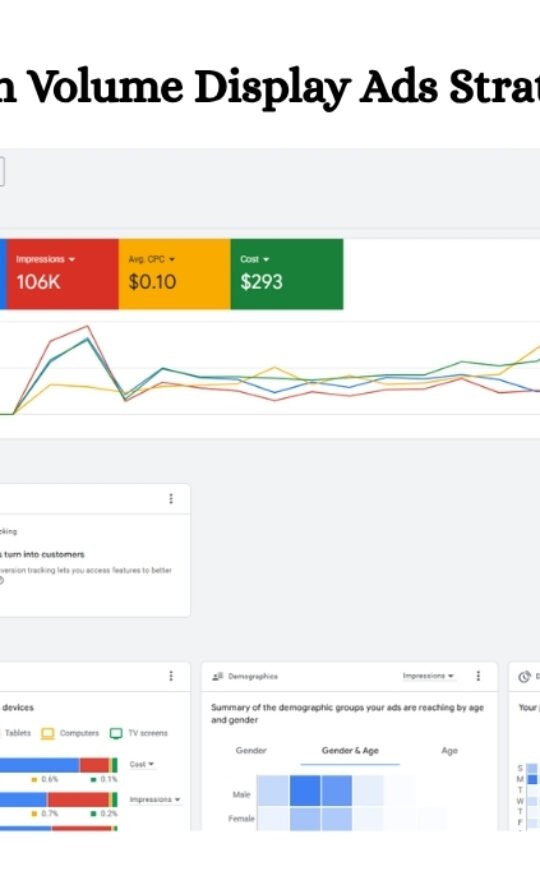Image resolution: width=540 pixels, height=894 pixels.
Task: Open the conversion tracking card's three-dot menu
Action: click(170, 498)
